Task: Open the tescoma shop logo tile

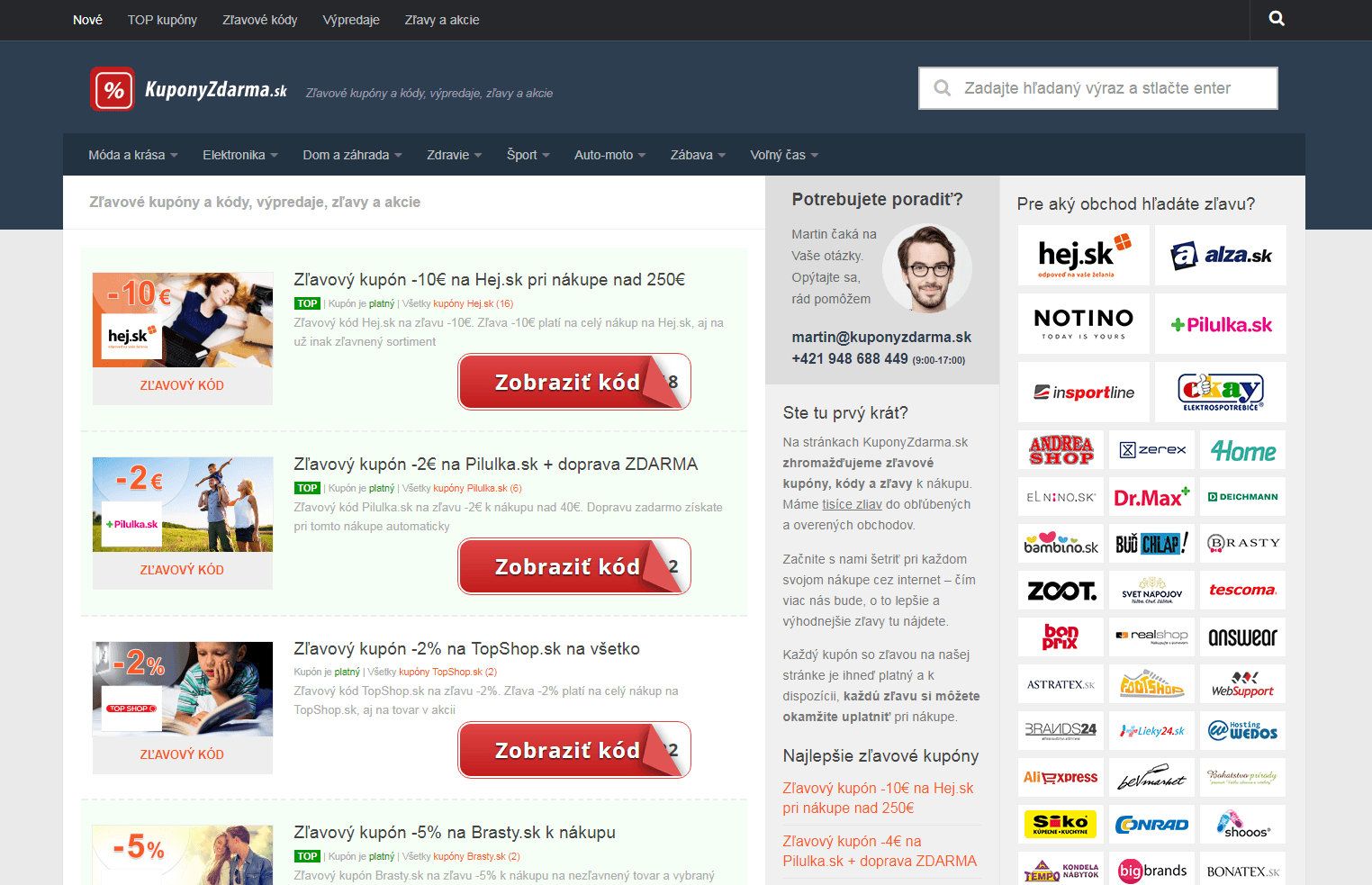Action: pyautogui.click(x=1243, y=591)
